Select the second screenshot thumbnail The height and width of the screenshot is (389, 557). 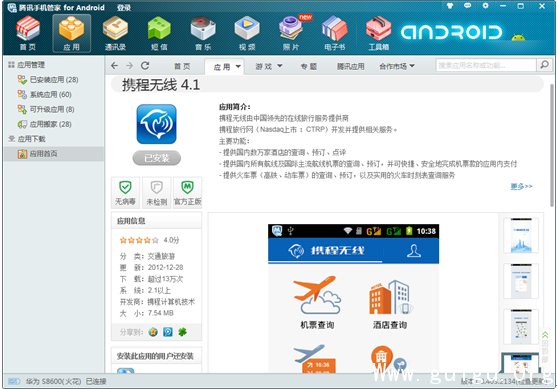coord(521,281)
